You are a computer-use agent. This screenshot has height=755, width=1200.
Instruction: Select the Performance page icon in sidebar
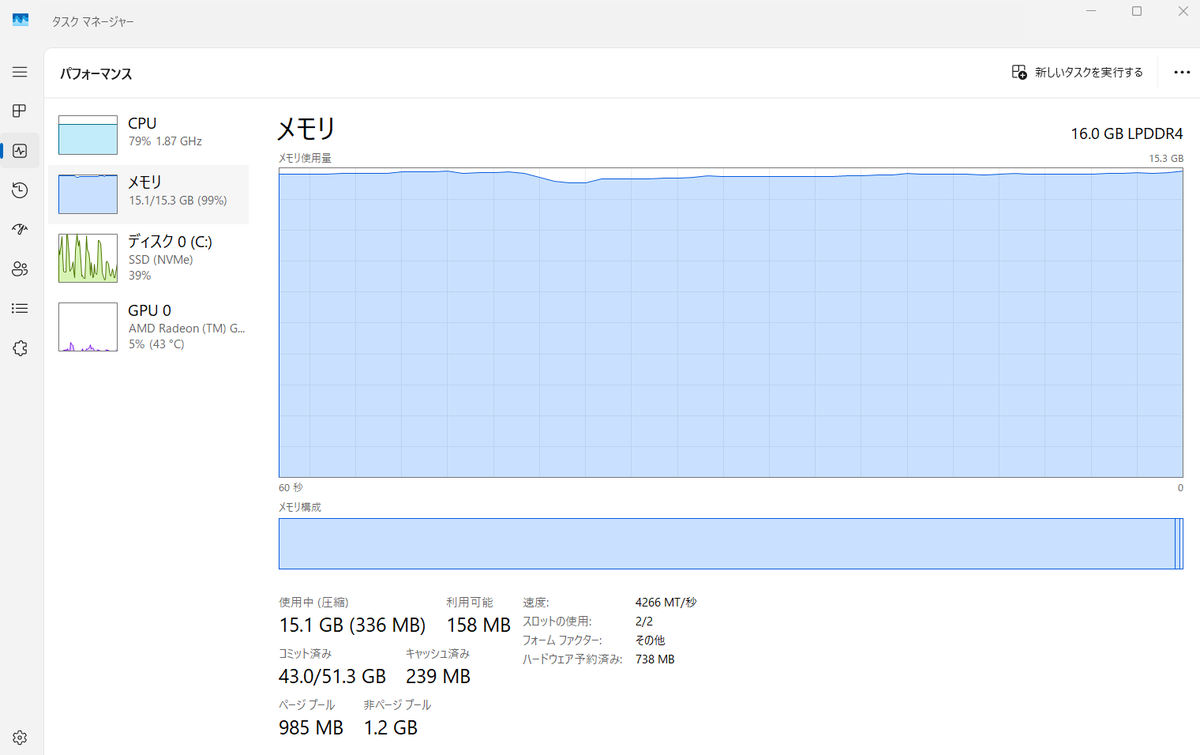[19, 151]
